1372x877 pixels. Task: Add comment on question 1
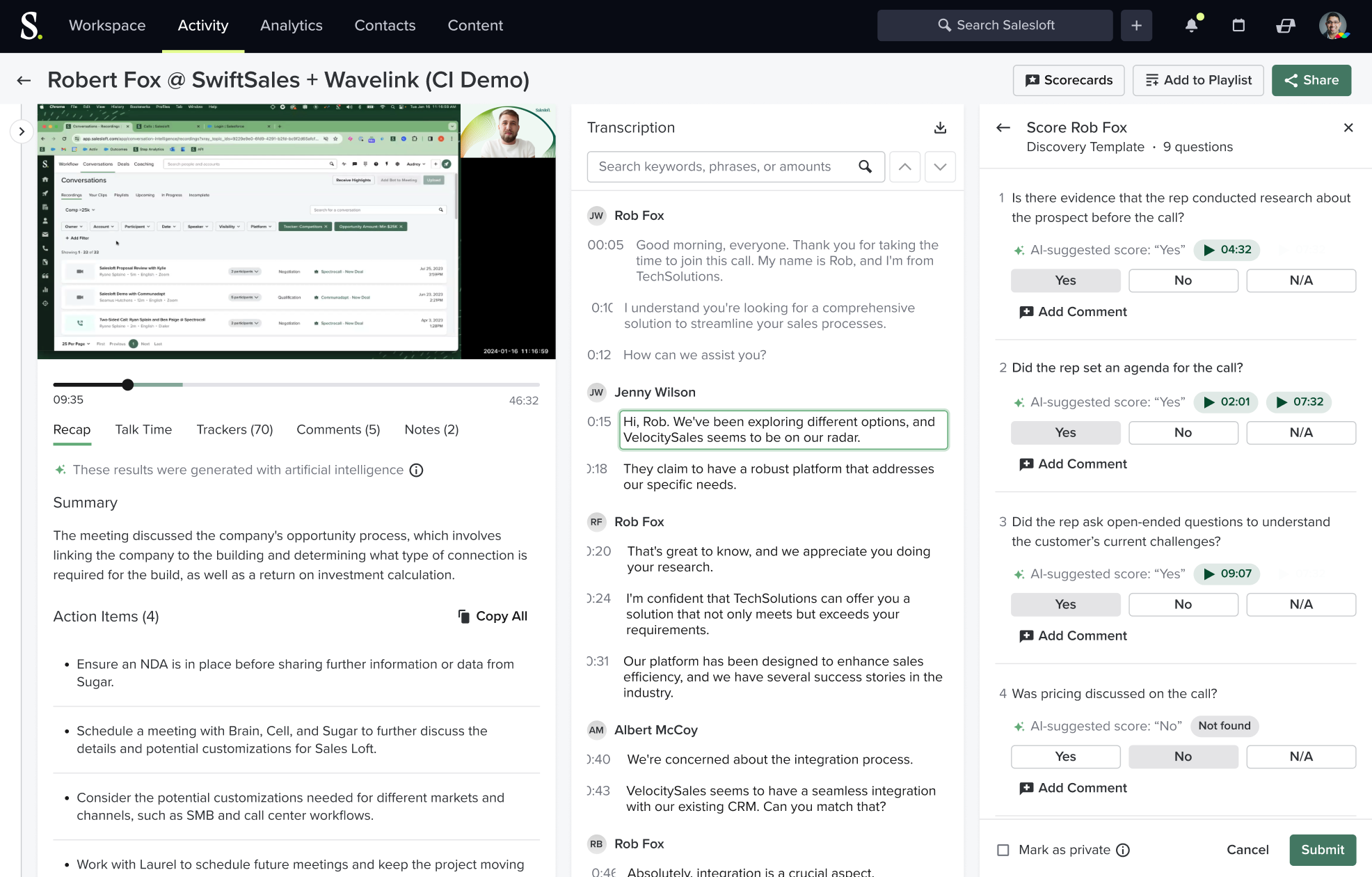coord(1073,312)
